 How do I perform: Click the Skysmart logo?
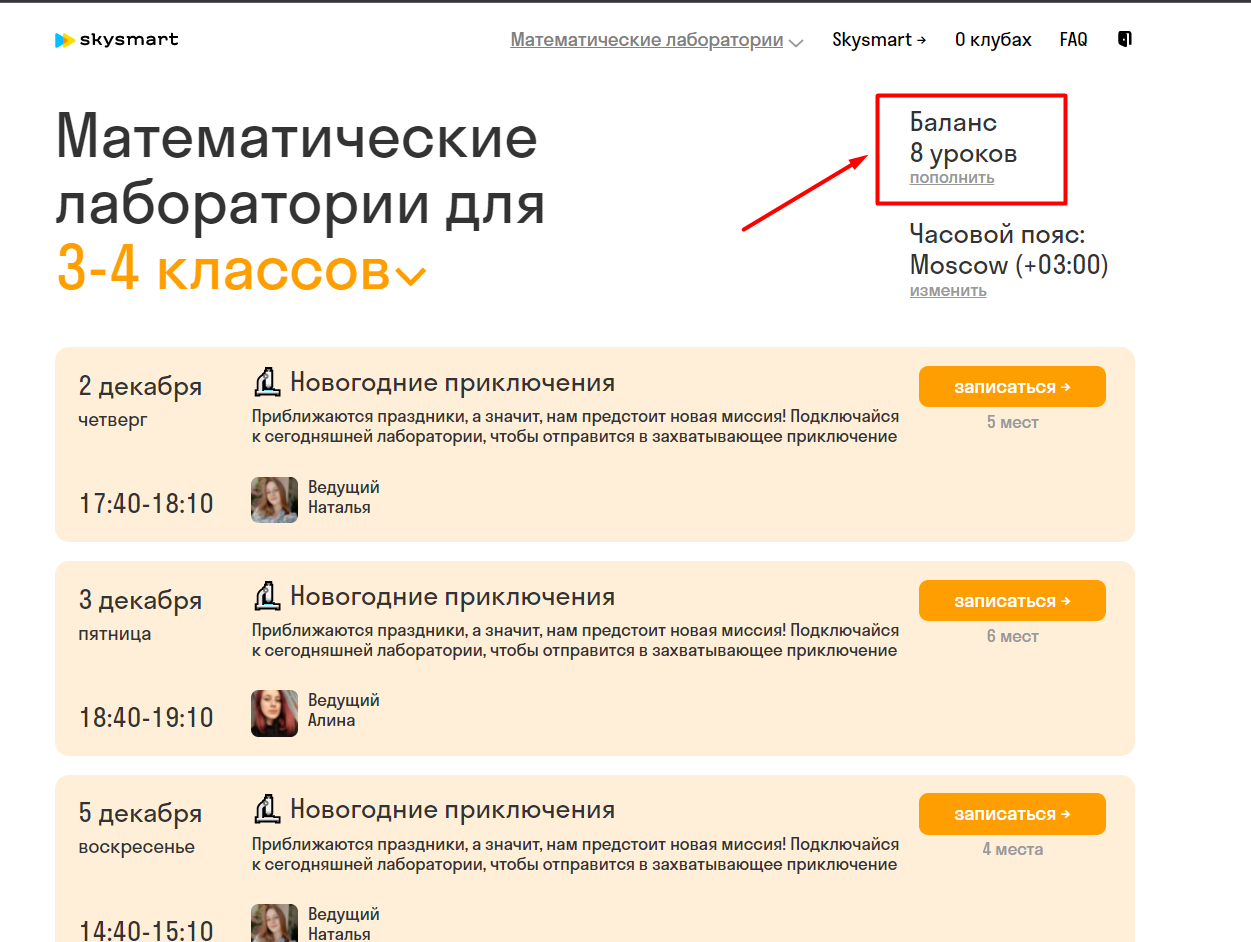(117, 40)
